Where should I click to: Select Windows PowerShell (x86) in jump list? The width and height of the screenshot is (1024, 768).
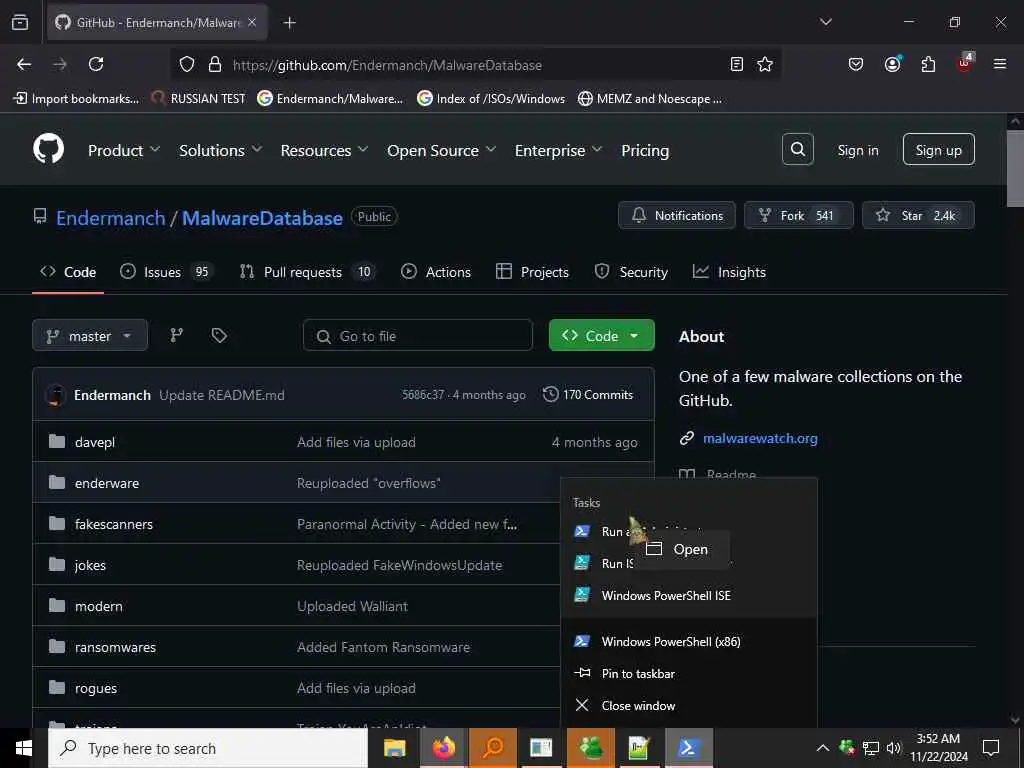[689, 641]
